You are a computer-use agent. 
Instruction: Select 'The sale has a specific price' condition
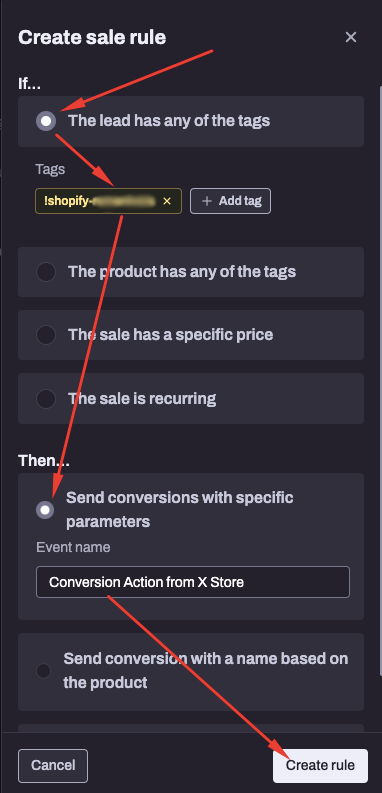tap(191, 335)
